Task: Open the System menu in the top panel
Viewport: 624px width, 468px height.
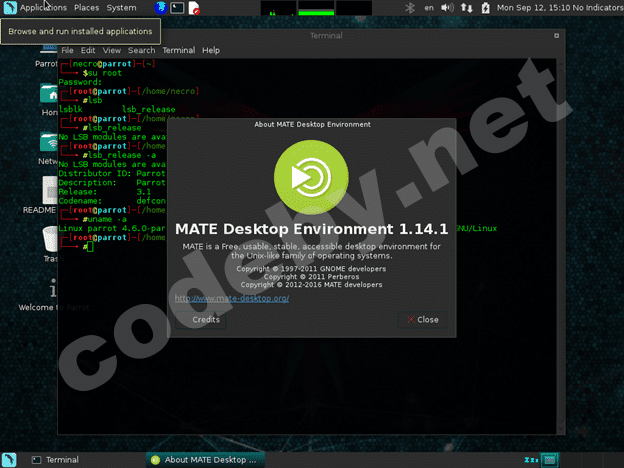Action: coord(121,7)
